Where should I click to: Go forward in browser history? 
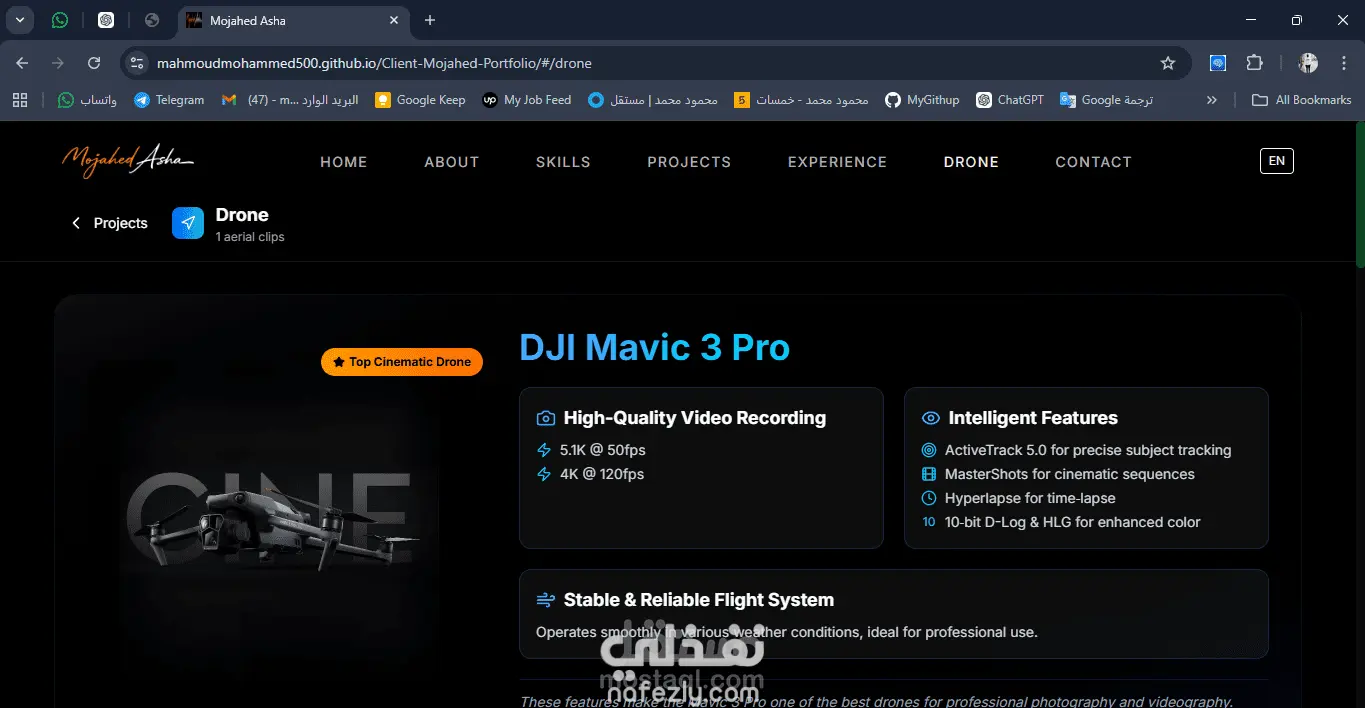[x=58, y=63]
